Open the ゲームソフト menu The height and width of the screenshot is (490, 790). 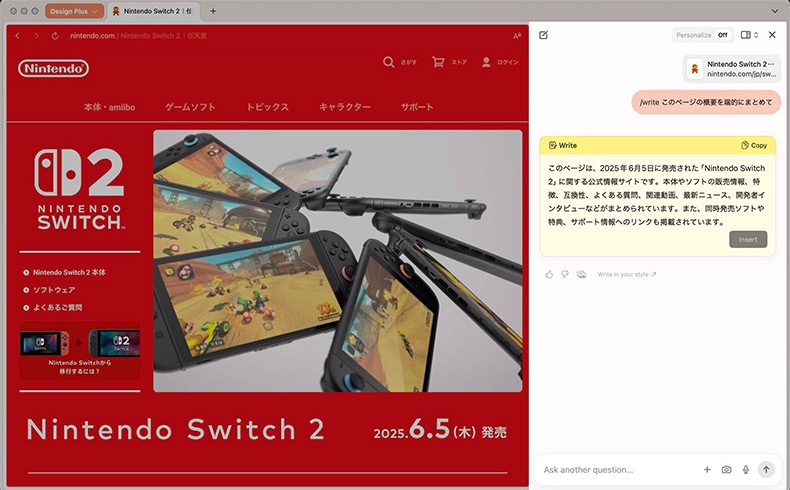coord(190,107)
